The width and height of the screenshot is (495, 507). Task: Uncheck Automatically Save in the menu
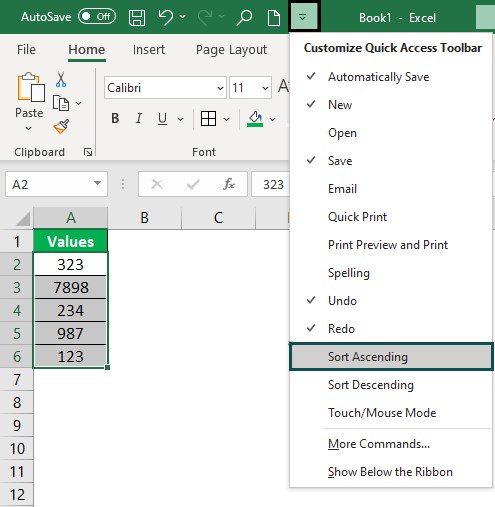(391, 77)
